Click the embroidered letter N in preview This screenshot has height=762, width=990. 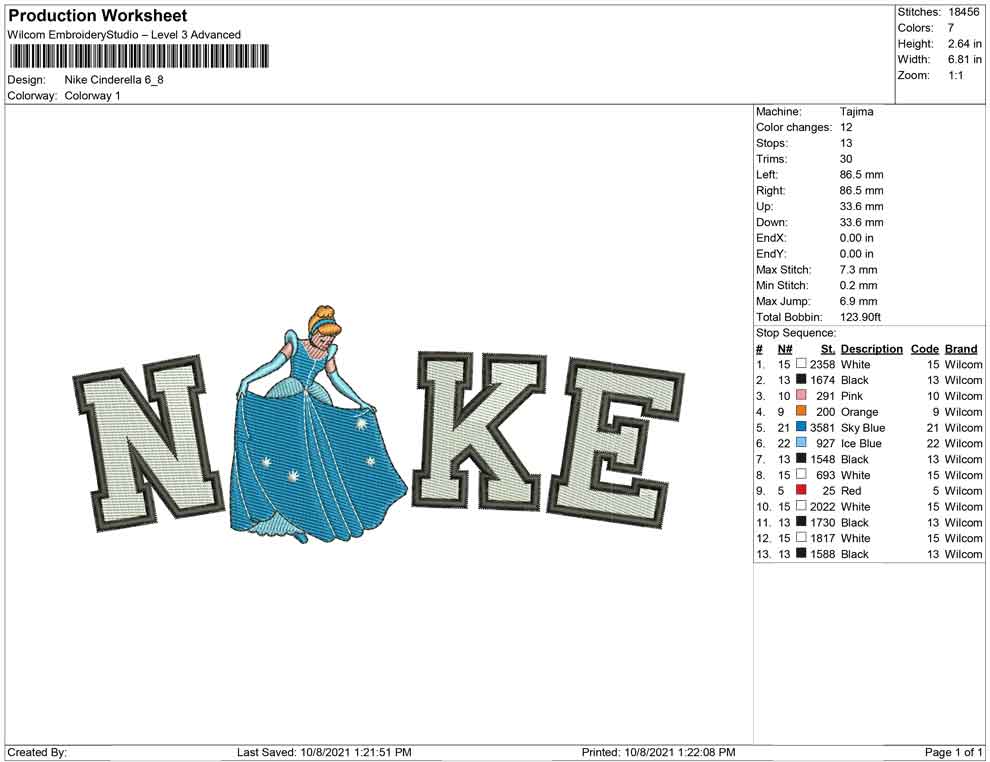click(x=150, y=443)
